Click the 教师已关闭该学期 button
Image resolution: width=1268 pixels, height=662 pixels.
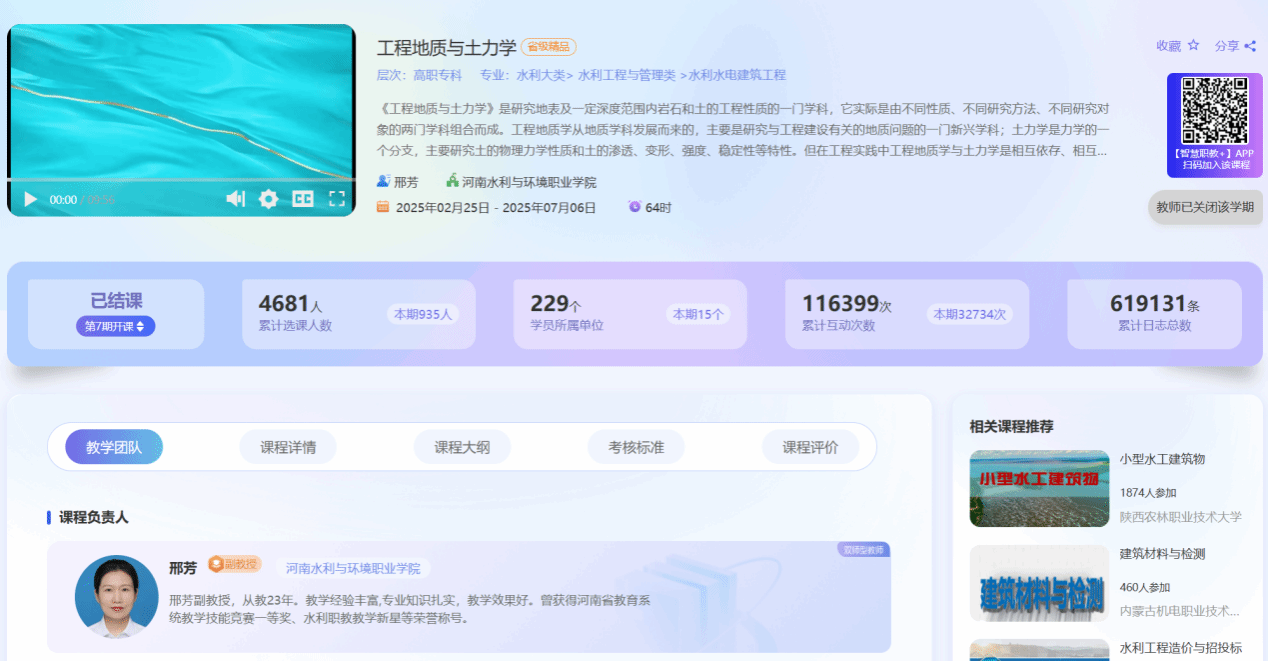[x=1204, y=207]
